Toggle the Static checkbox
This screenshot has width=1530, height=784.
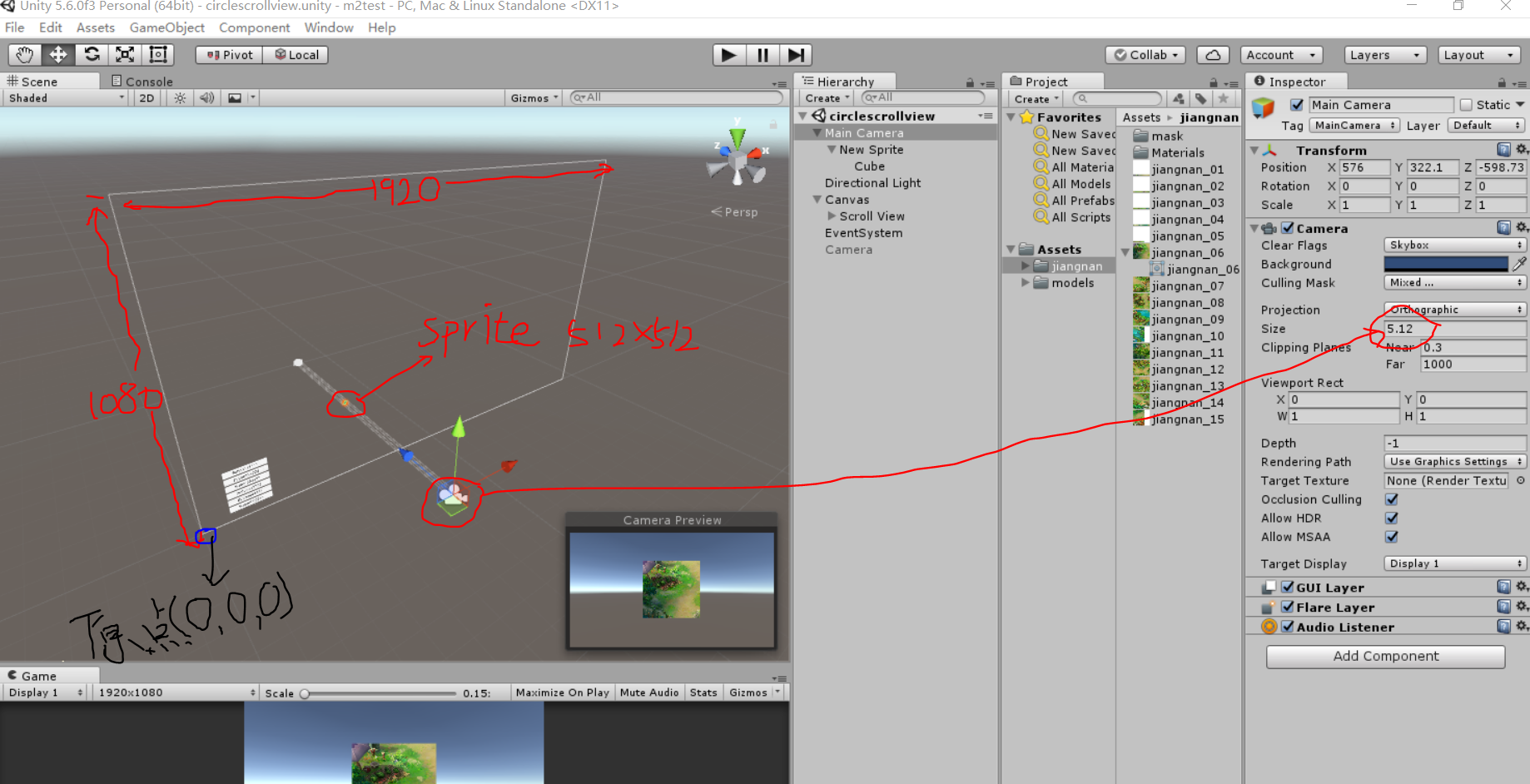(1466, 105)
